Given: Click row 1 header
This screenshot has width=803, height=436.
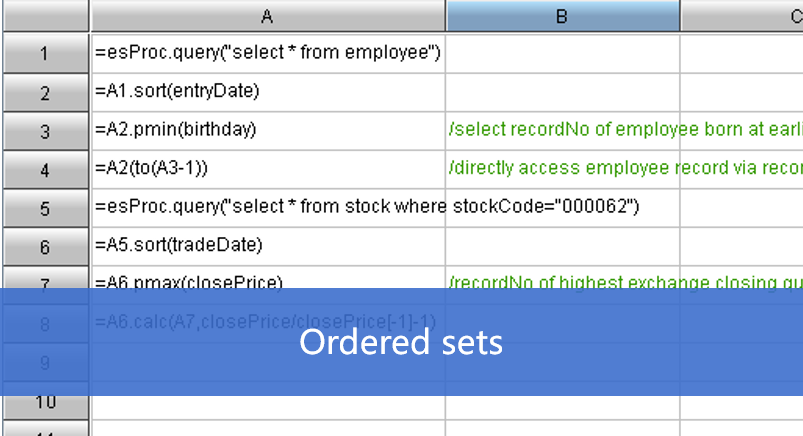Looking at the screenshot, I should pos(46,53).
